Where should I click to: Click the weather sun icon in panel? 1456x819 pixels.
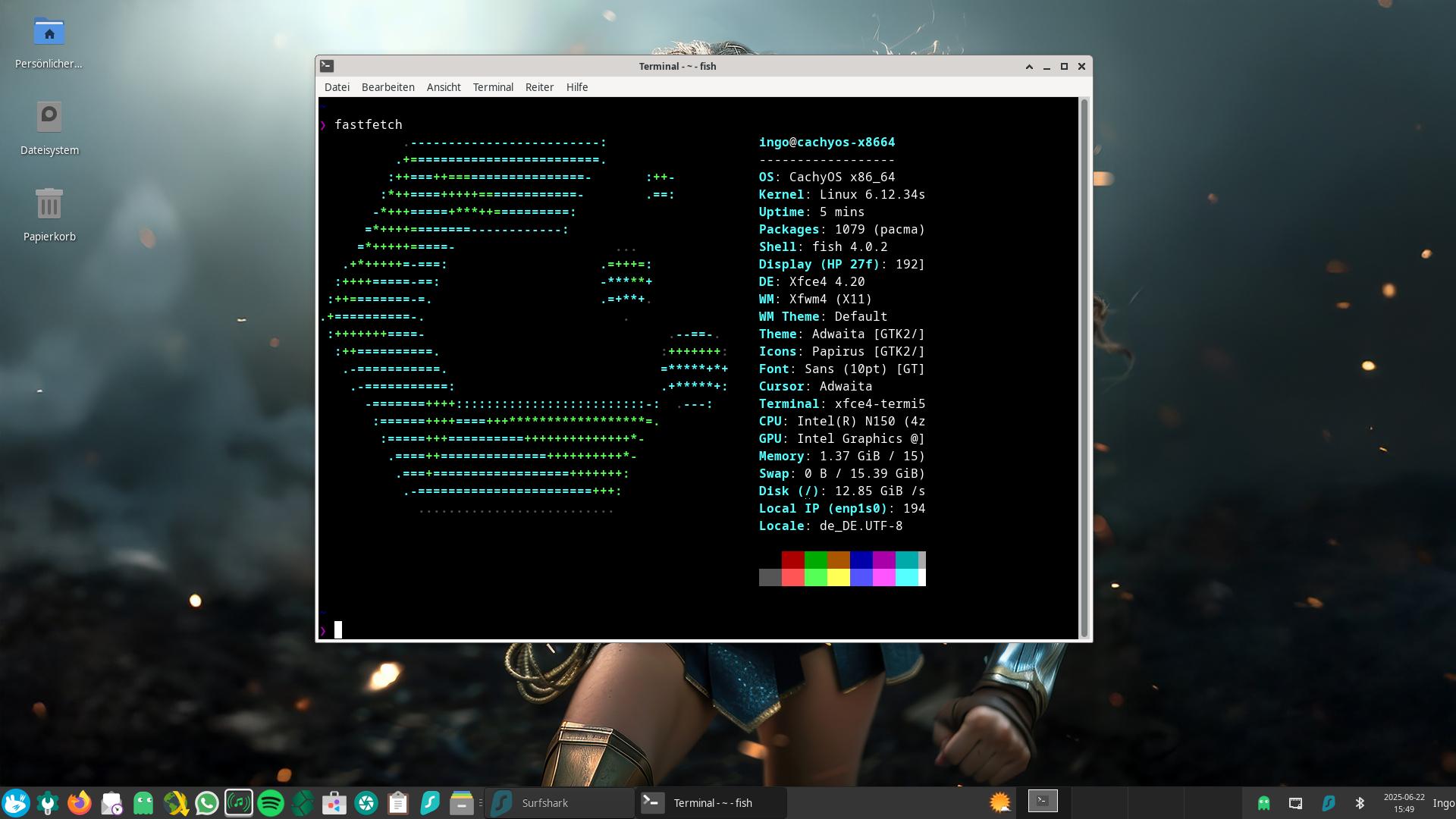(x=1000, y=802)
